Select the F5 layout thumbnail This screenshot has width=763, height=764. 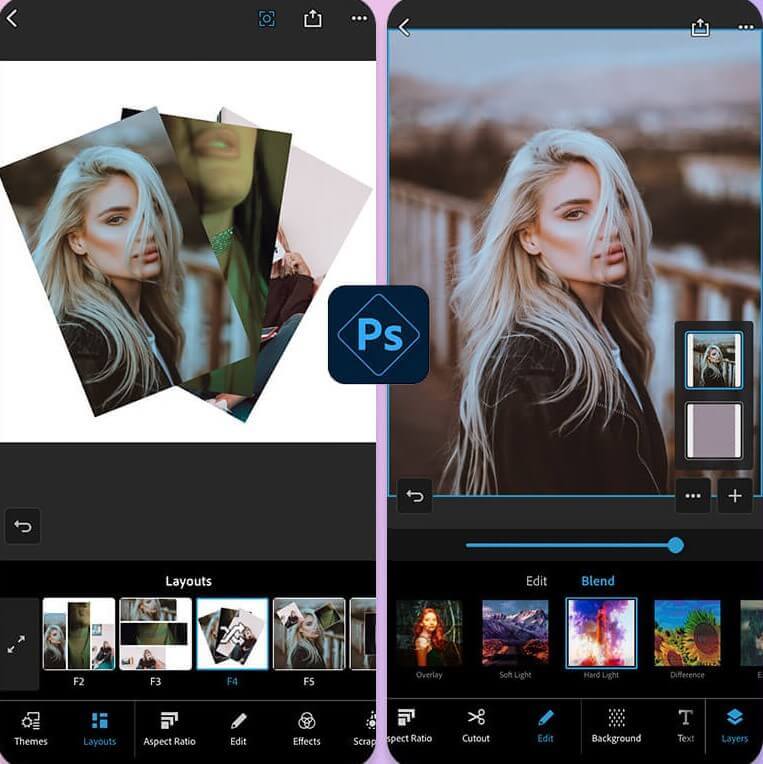tap(309, 634)
